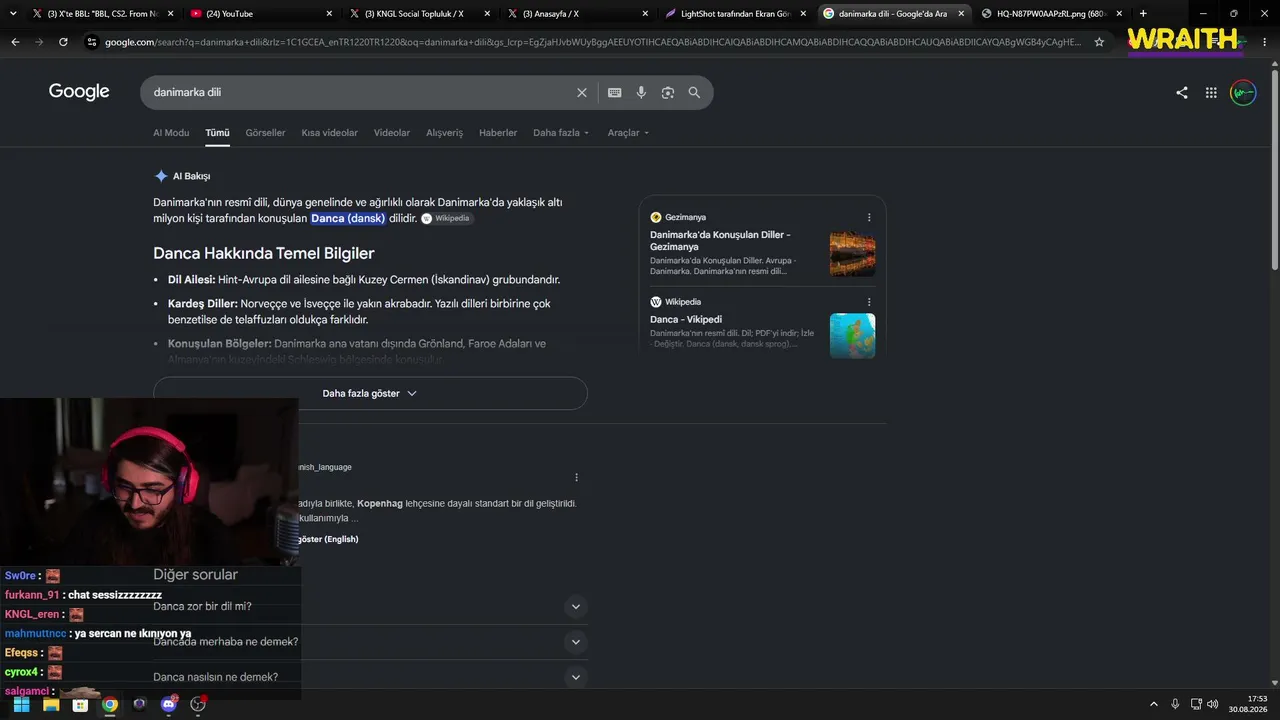
Task: Open File Explorer from the taskbar
Action: click(x=51, y=704)
